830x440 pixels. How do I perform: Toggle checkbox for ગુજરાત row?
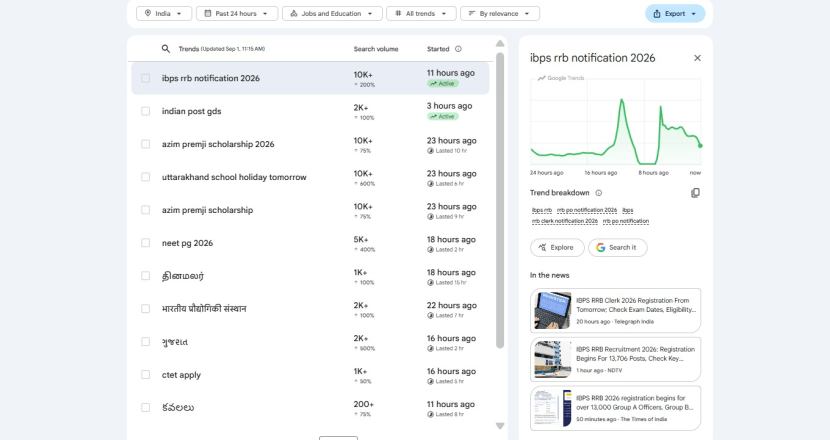pos(146,342)
